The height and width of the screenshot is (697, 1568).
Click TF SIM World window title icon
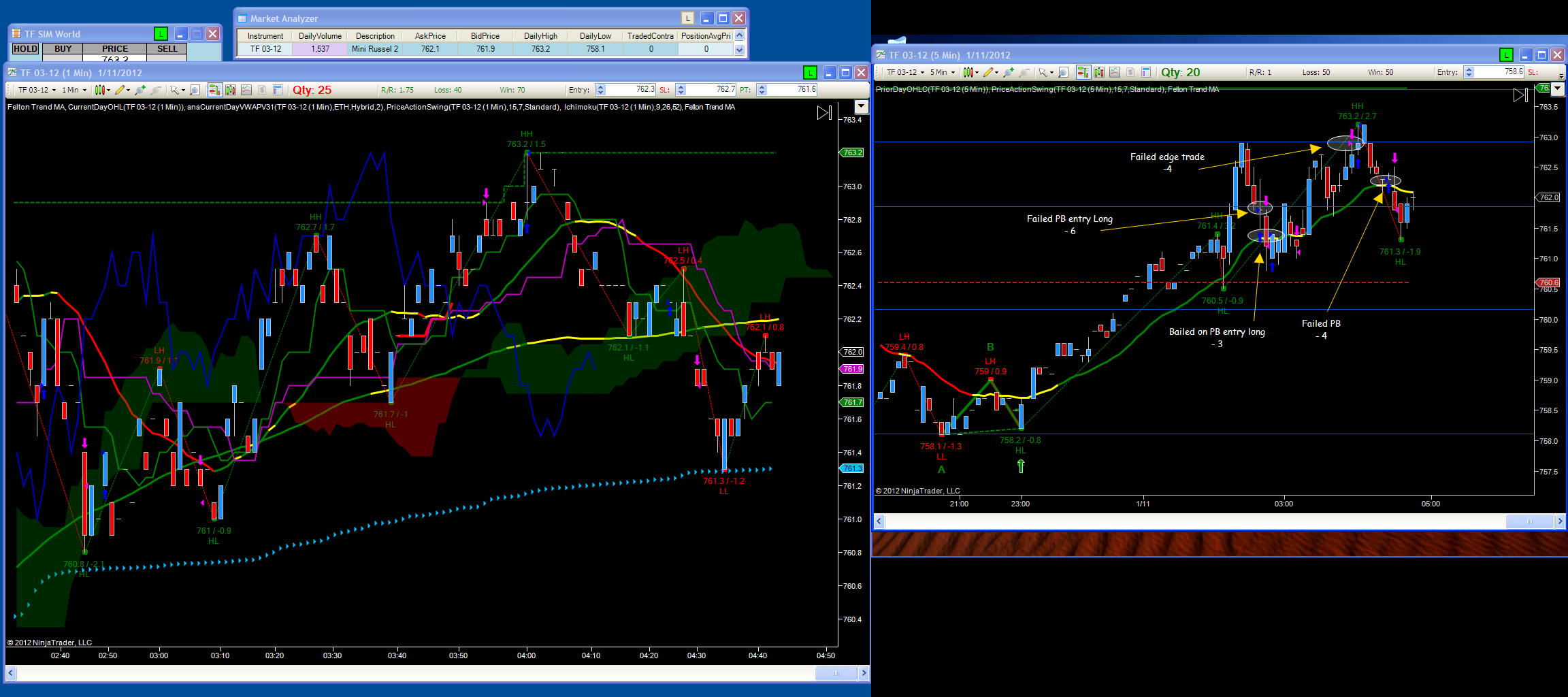(16, 33)
